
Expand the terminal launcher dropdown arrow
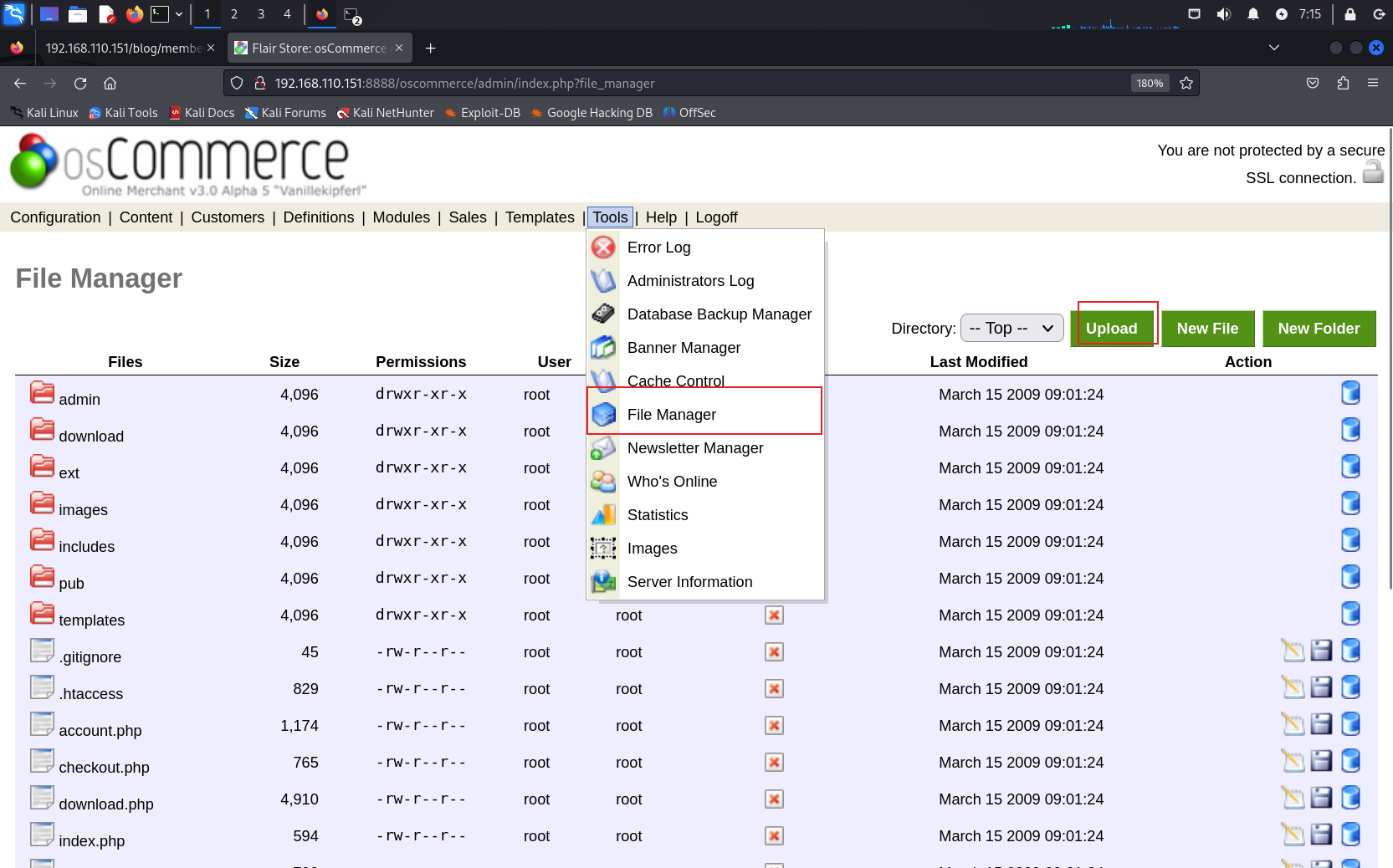click(x=179, y=13)
